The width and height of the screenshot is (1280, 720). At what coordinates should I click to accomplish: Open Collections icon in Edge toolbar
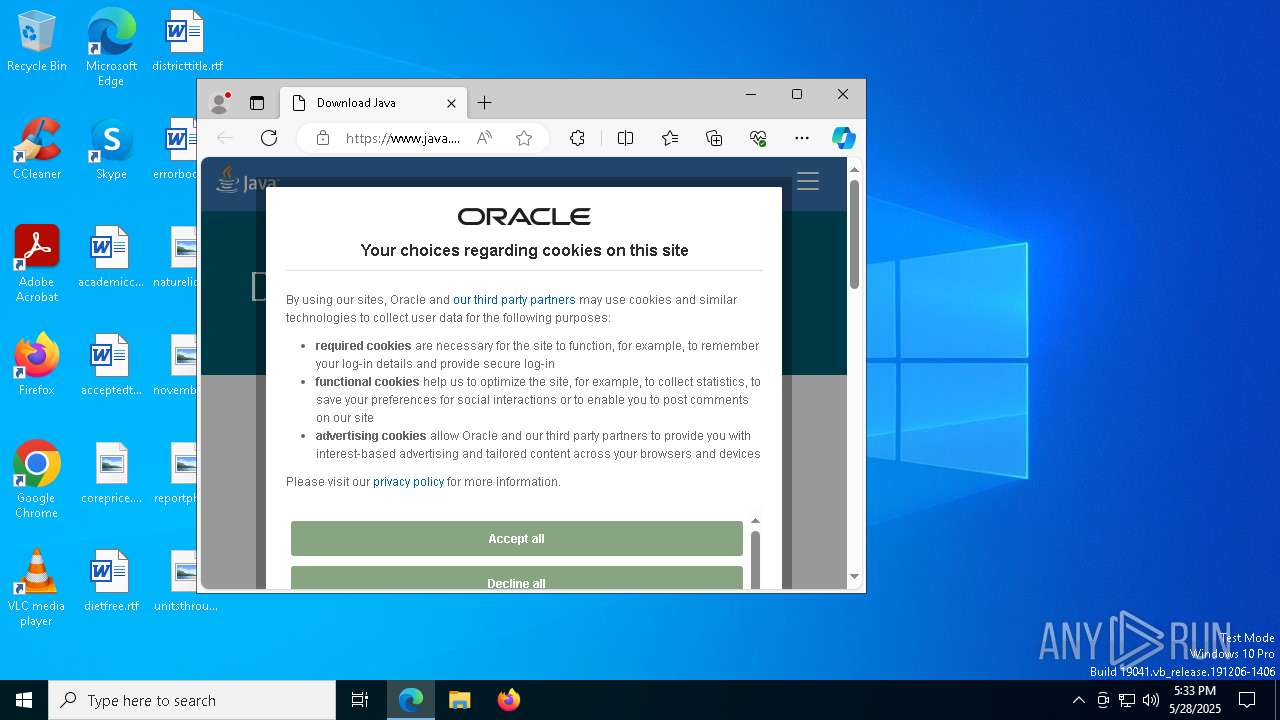(714, 138)
